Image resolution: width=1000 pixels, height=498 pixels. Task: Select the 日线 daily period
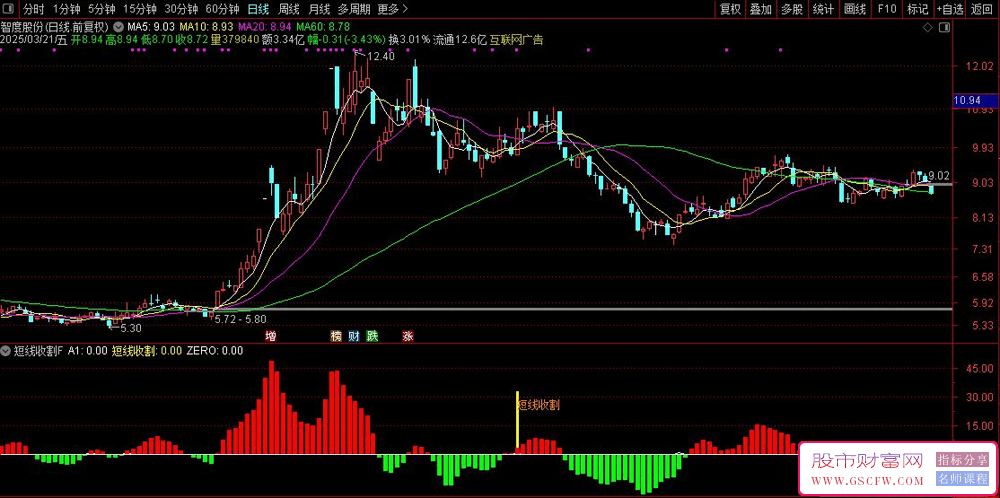tap(258, 10)
